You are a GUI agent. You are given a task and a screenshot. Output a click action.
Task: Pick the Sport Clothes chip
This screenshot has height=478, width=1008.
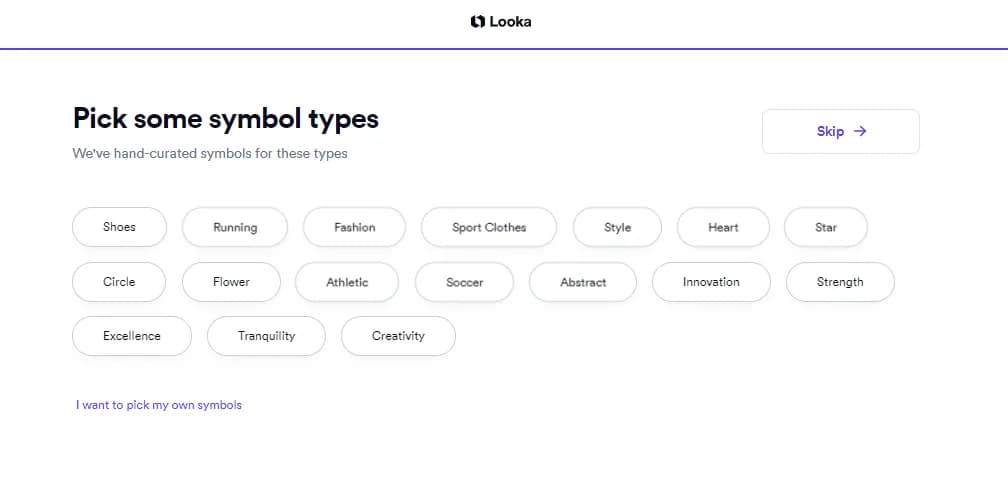click(x=488, y=227)
